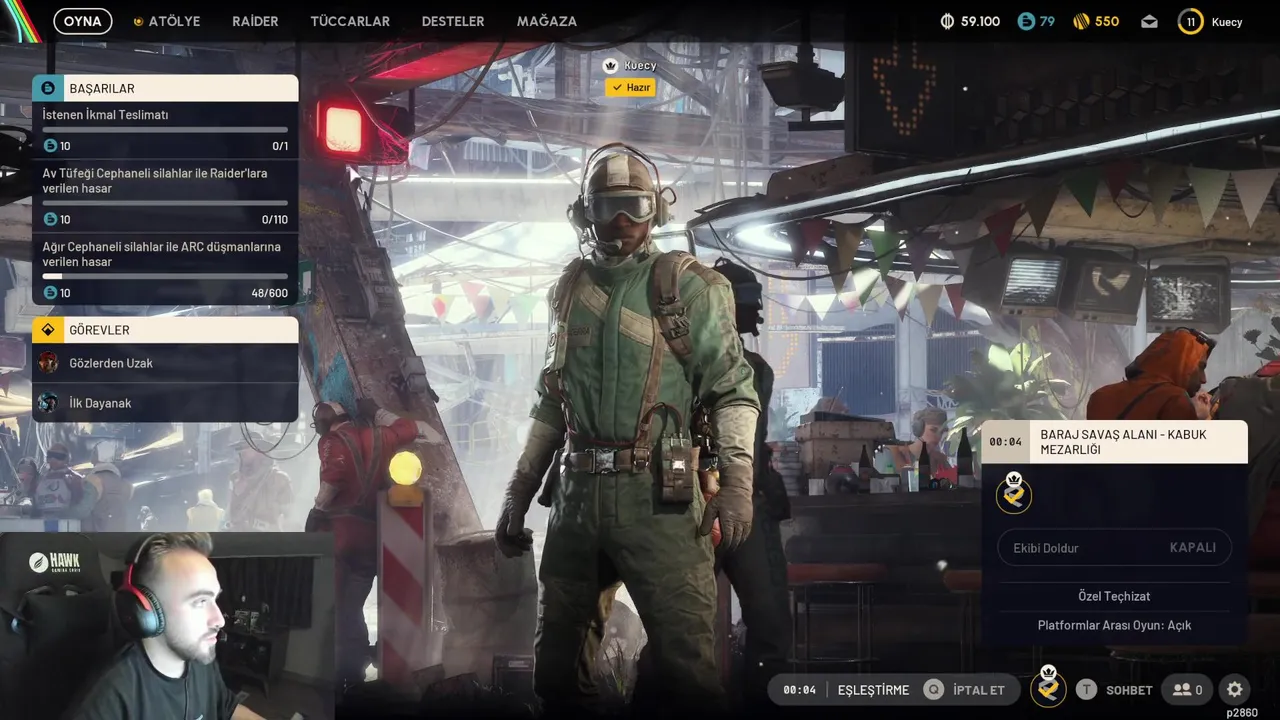Open the mail inbox icon
1280x720 pixels.
click(x=1149, y=21)
